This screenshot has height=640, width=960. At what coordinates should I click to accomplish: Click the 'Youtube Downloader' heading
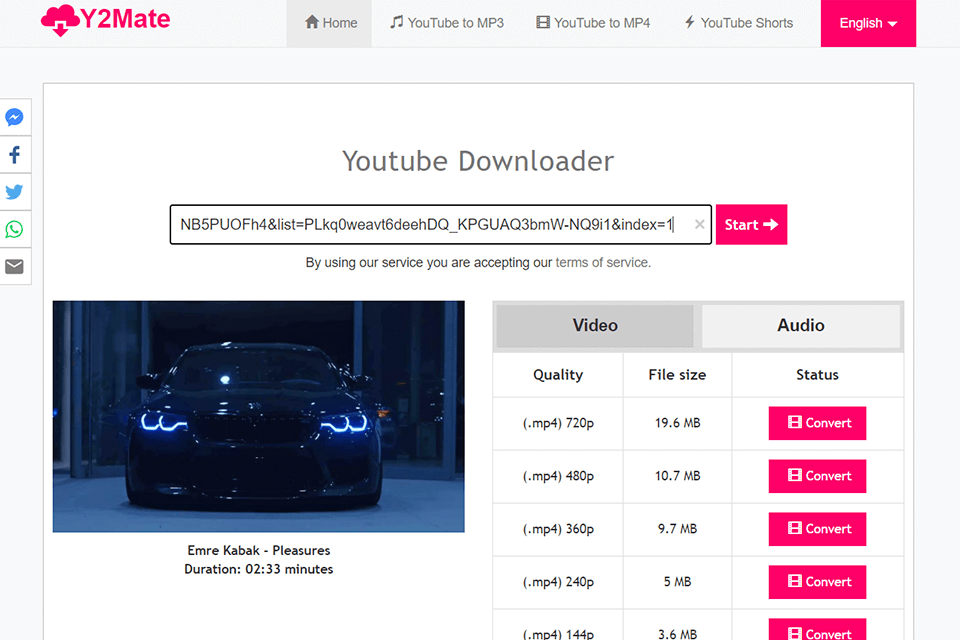[x=478, y=161]
